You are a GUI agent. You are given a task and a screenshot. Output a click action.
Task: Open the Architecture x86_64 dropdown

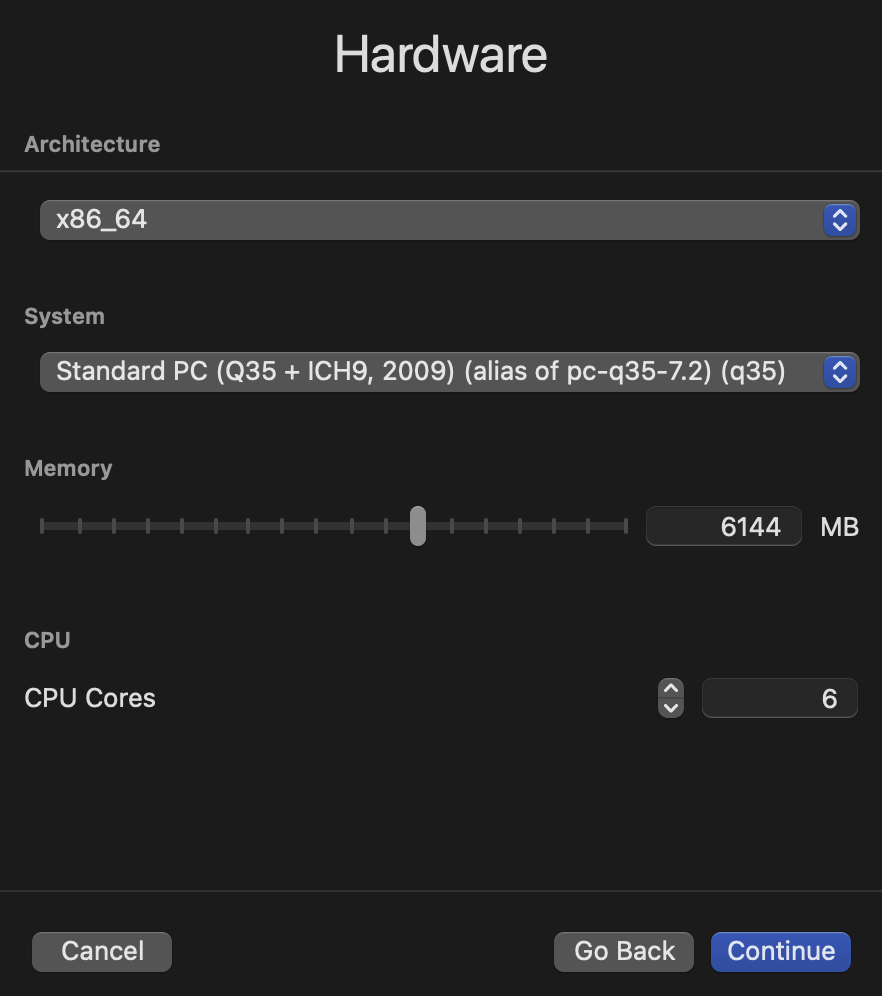450,220
